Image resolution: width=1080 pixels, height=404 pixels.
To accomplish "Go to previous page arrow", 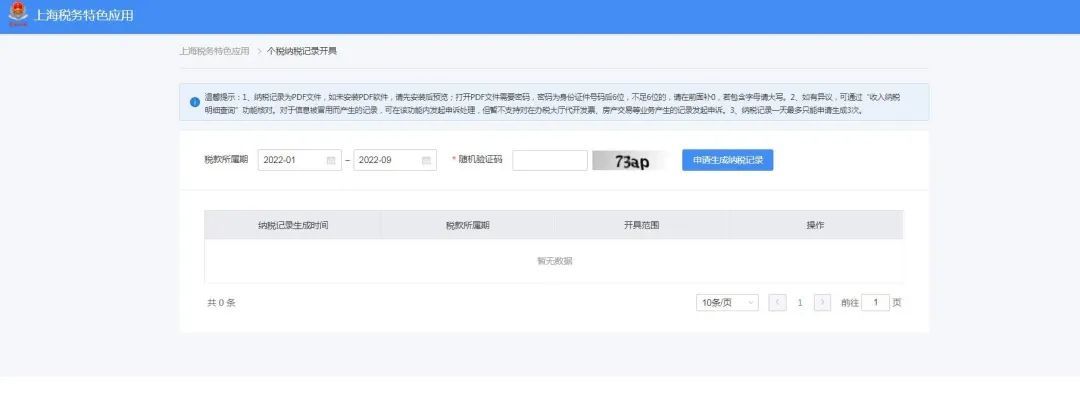I will [778, 302].
